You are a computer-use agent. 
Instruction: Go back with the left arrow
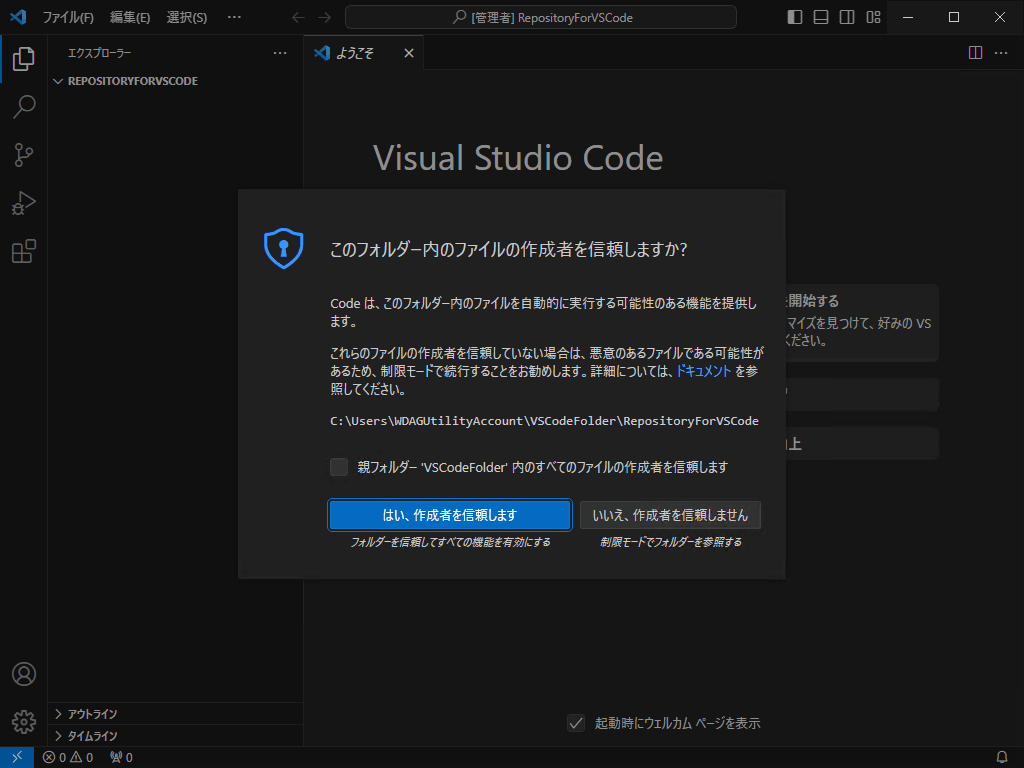(x=298, y=18)
